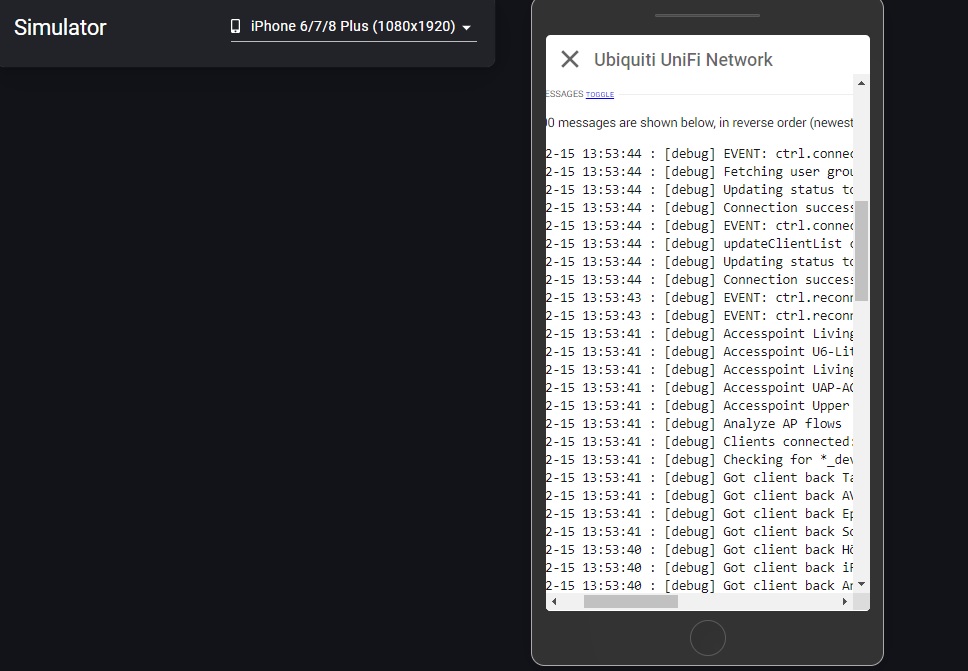
Task: Select the 'updateClientList' debug line
Action: tap(699, 243)
